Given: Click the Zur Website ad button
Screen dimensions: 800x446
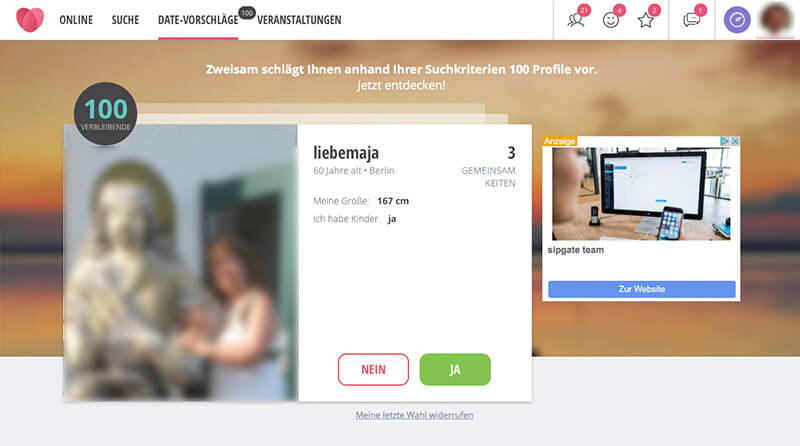Looking at the screenshot, I should tap(642, 289).
